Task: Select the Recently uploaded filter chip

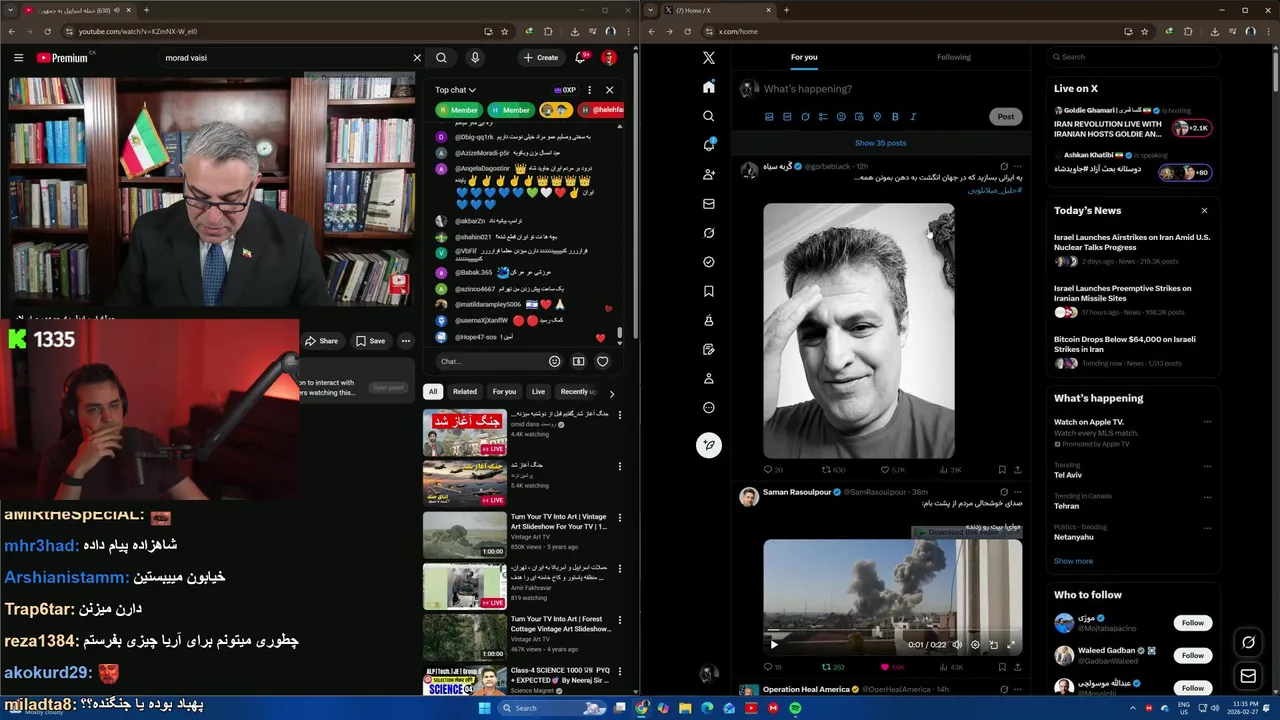Action: coord(578,392)
